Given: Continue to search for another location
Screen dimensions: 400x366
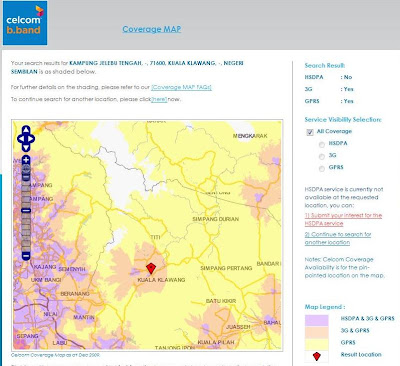Looking at the screenshot, I should pos(338,238).
